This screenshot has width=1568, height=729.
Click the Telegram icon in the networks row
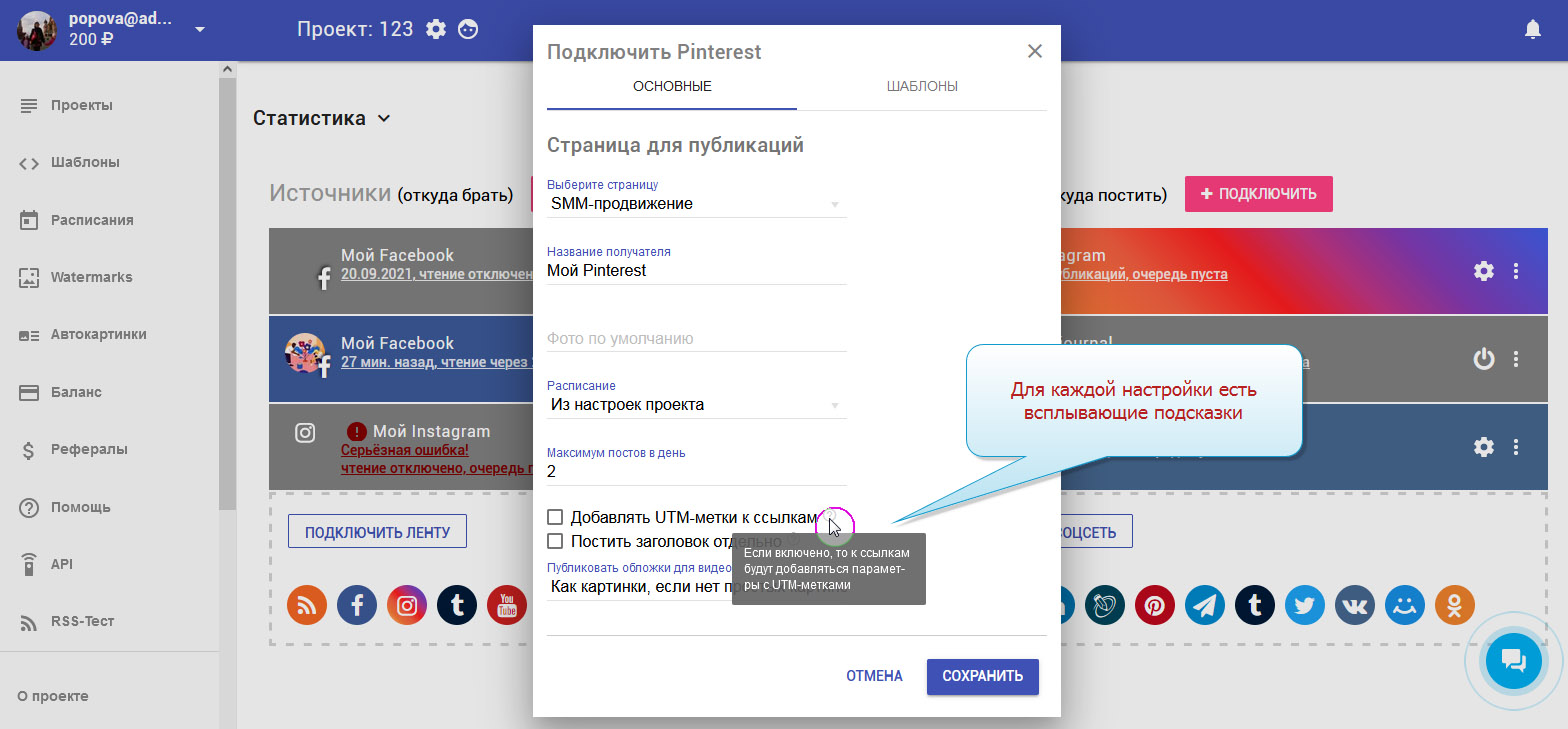click(x=1205, y=605)
